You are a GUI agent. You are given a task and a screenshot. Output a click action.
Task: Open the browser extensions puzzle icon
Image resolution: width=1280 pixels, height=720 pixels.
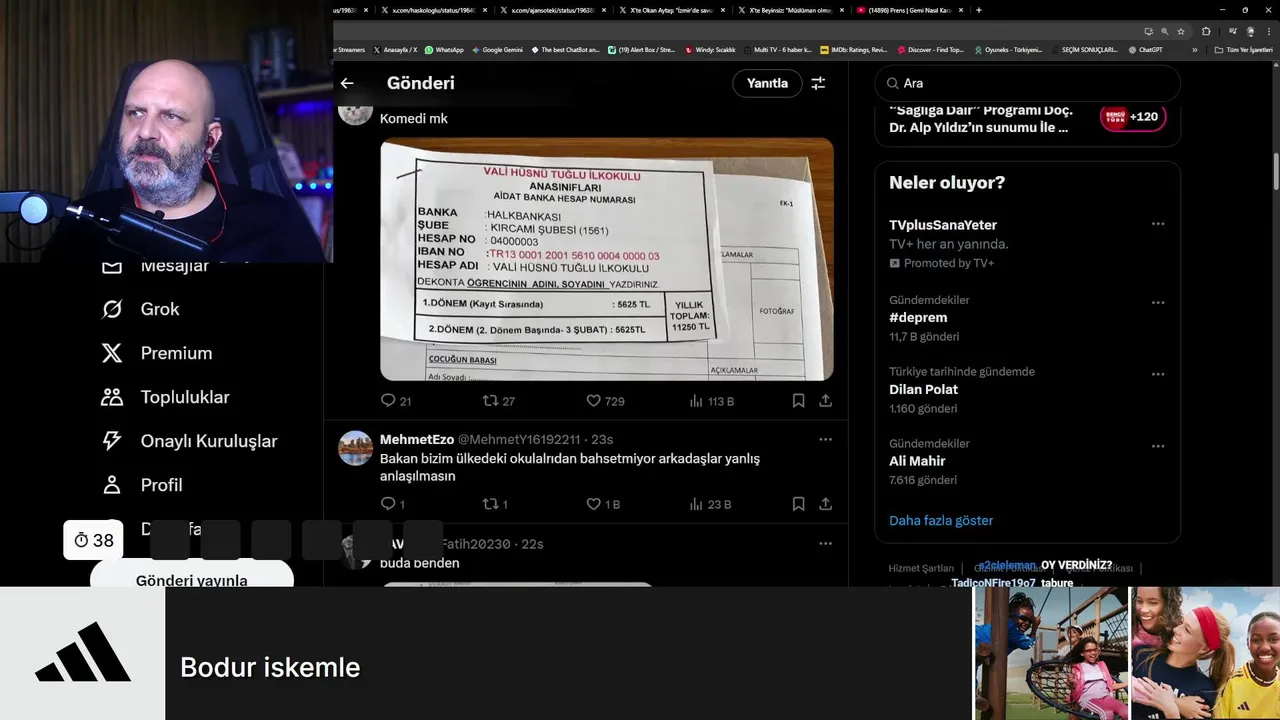[1206, 31]
